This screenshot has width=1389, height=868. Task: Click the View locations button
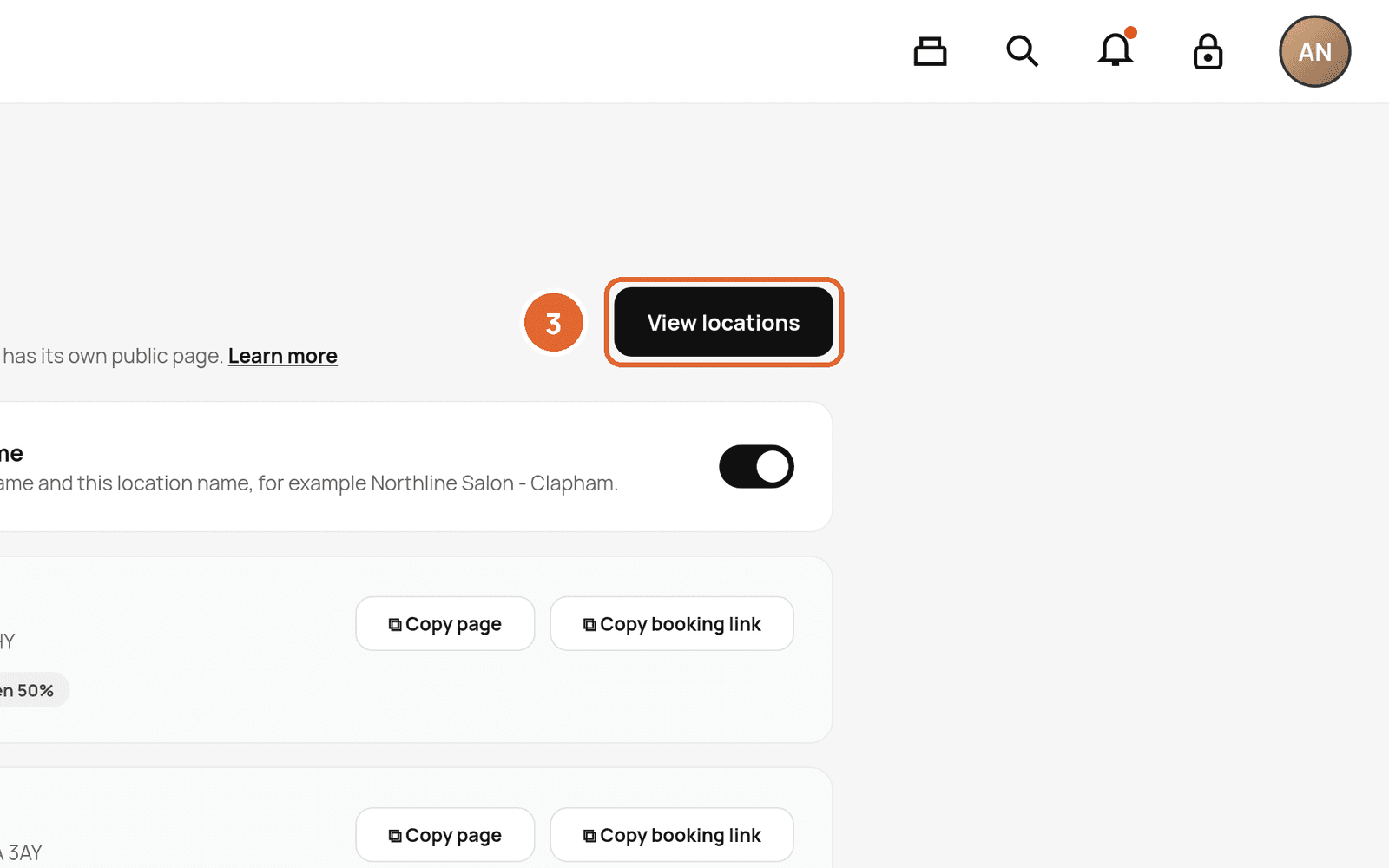723,322
